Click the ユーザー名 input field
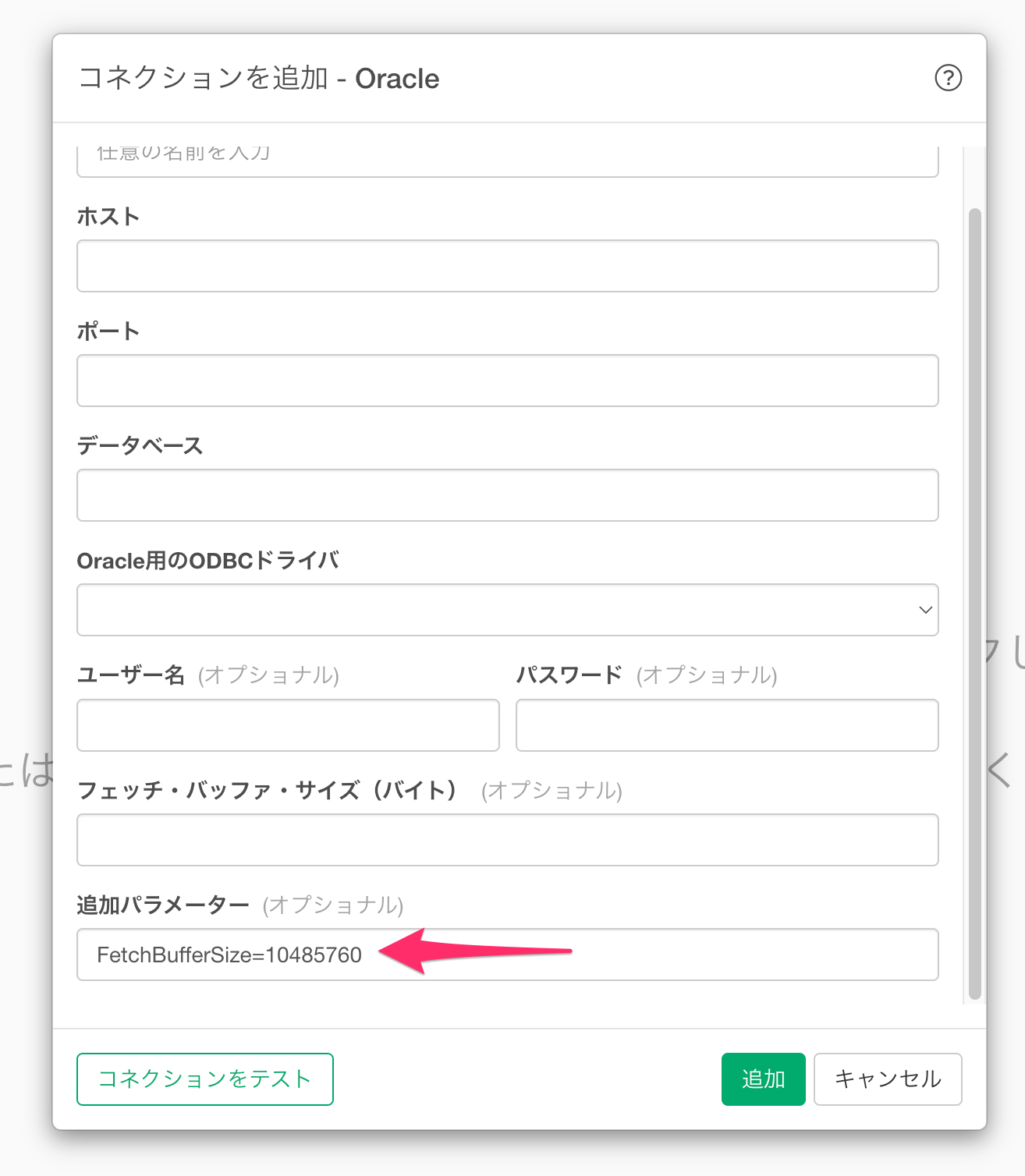This screenshot has height=1176, width=1025. (x=288, y=725)
